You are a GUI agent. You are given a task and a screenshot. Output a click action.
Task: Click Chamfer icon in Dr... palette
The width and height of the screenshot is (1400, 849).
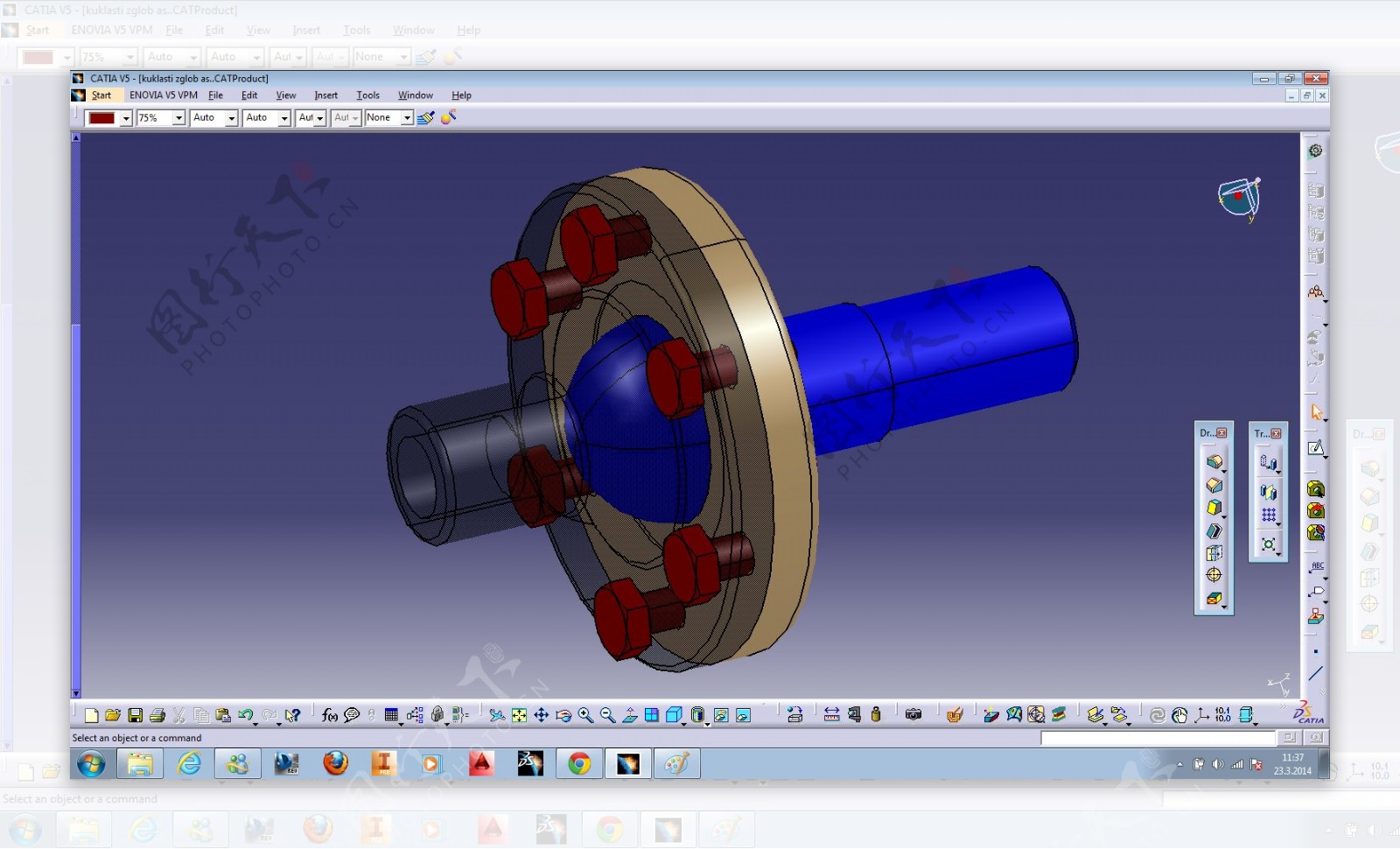[x=1214, y=485]
